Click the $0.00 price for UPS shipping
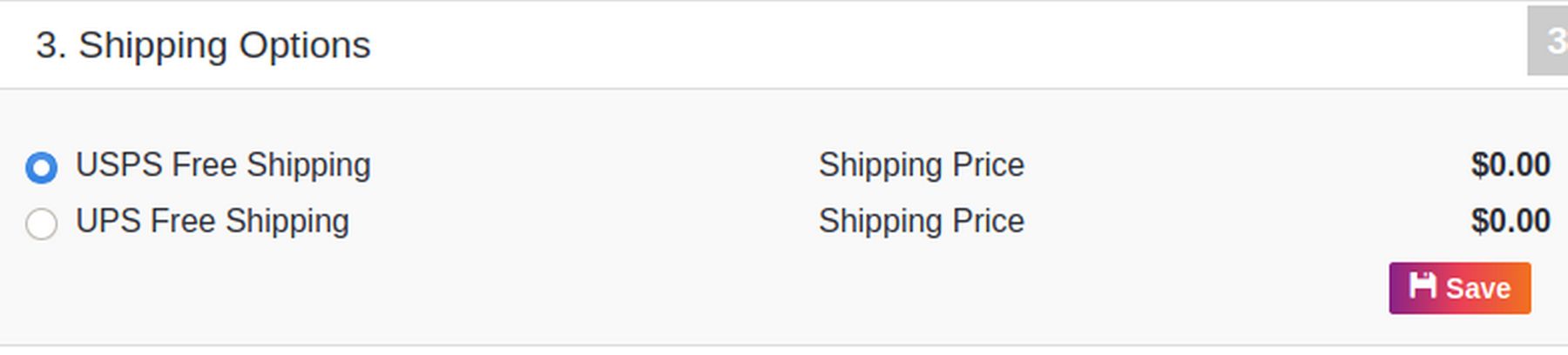The width and height of the screenshot is (1568, 355). click(x=1510, y=222)
